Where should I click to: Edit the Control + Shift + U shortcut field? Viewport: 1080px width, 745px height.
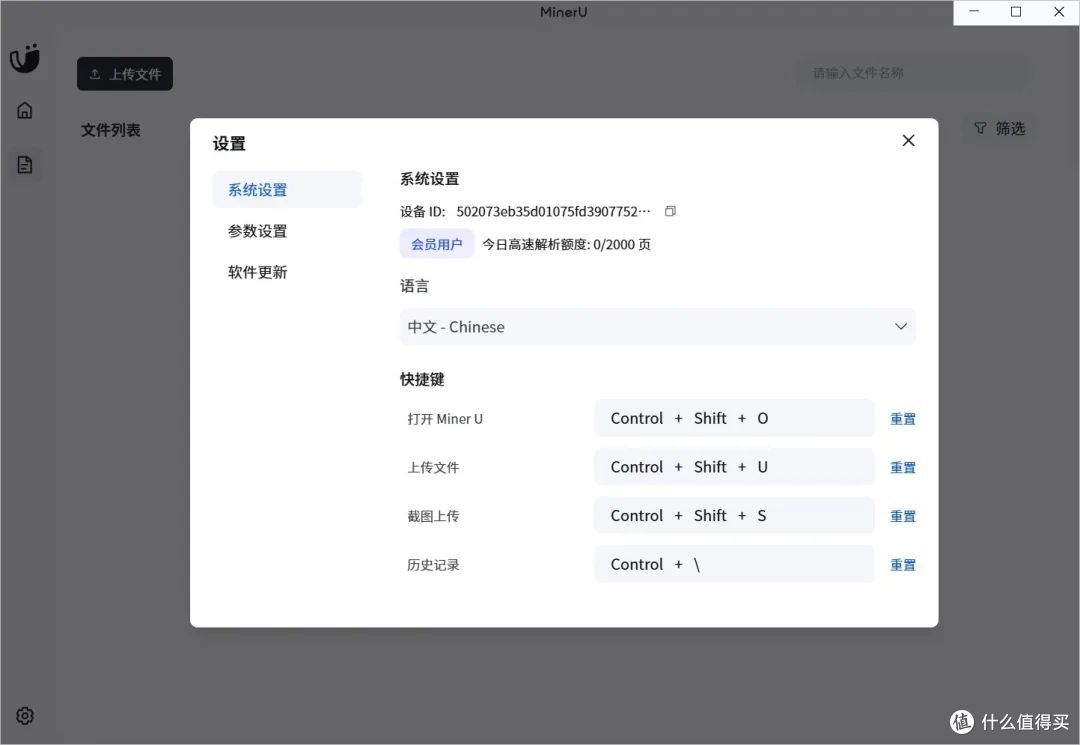pos(734,467)
